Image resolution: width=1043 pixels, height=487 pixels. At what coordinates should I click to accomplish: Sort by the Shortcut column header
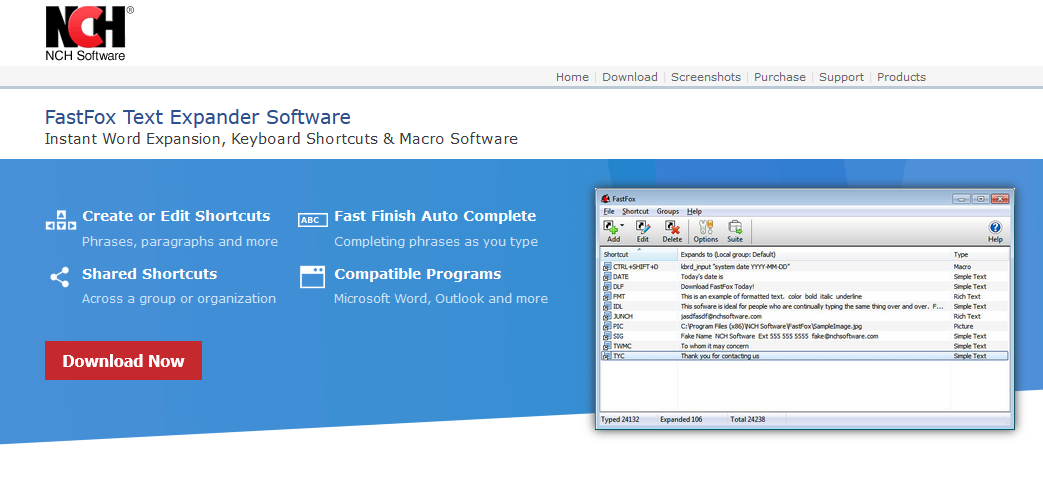coord(639,254)
